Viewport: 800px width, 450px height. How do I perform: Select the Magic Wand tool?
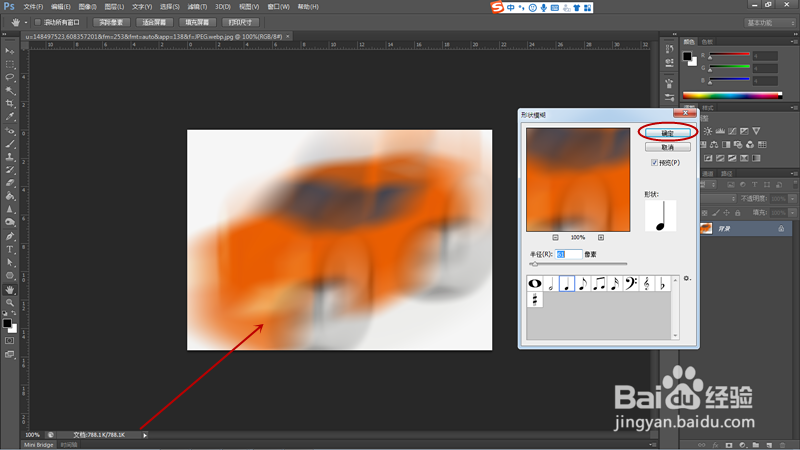point(10,91)
